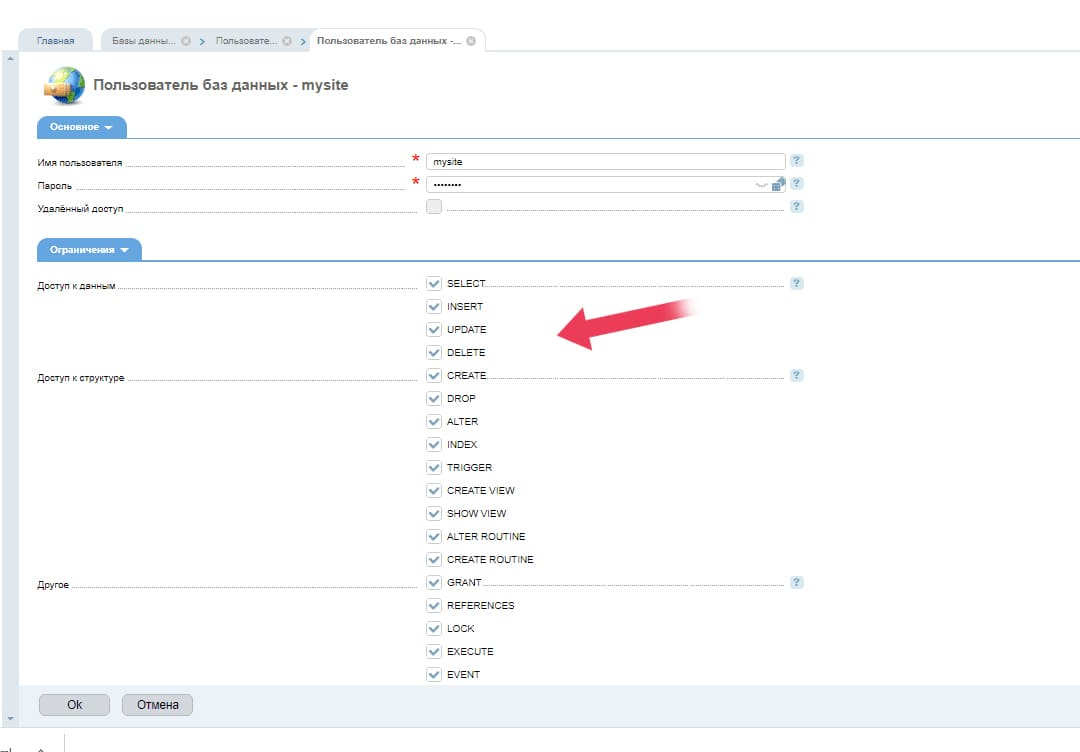The image size is (1080, 752).
Task: Switch to the Главная tab
Action: 55,41
